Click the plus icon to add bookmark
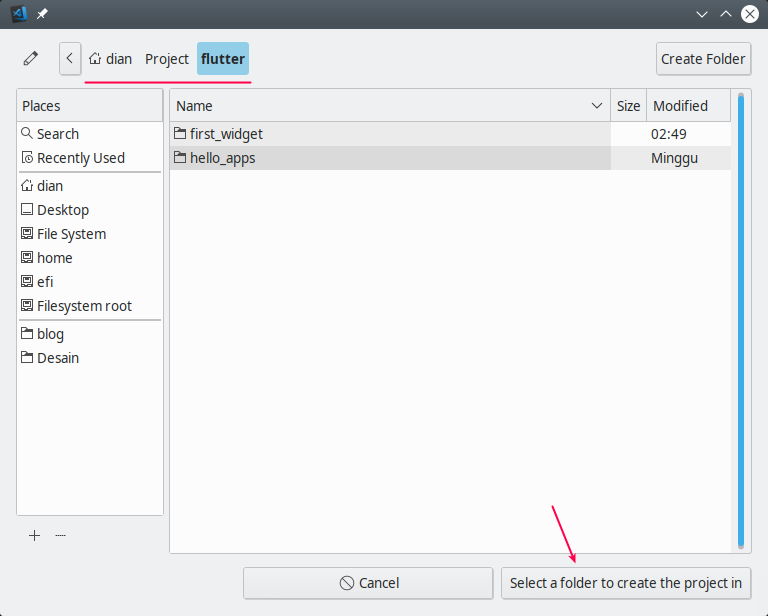The width and height of the screenshot is (768, 616). (35, 536)
